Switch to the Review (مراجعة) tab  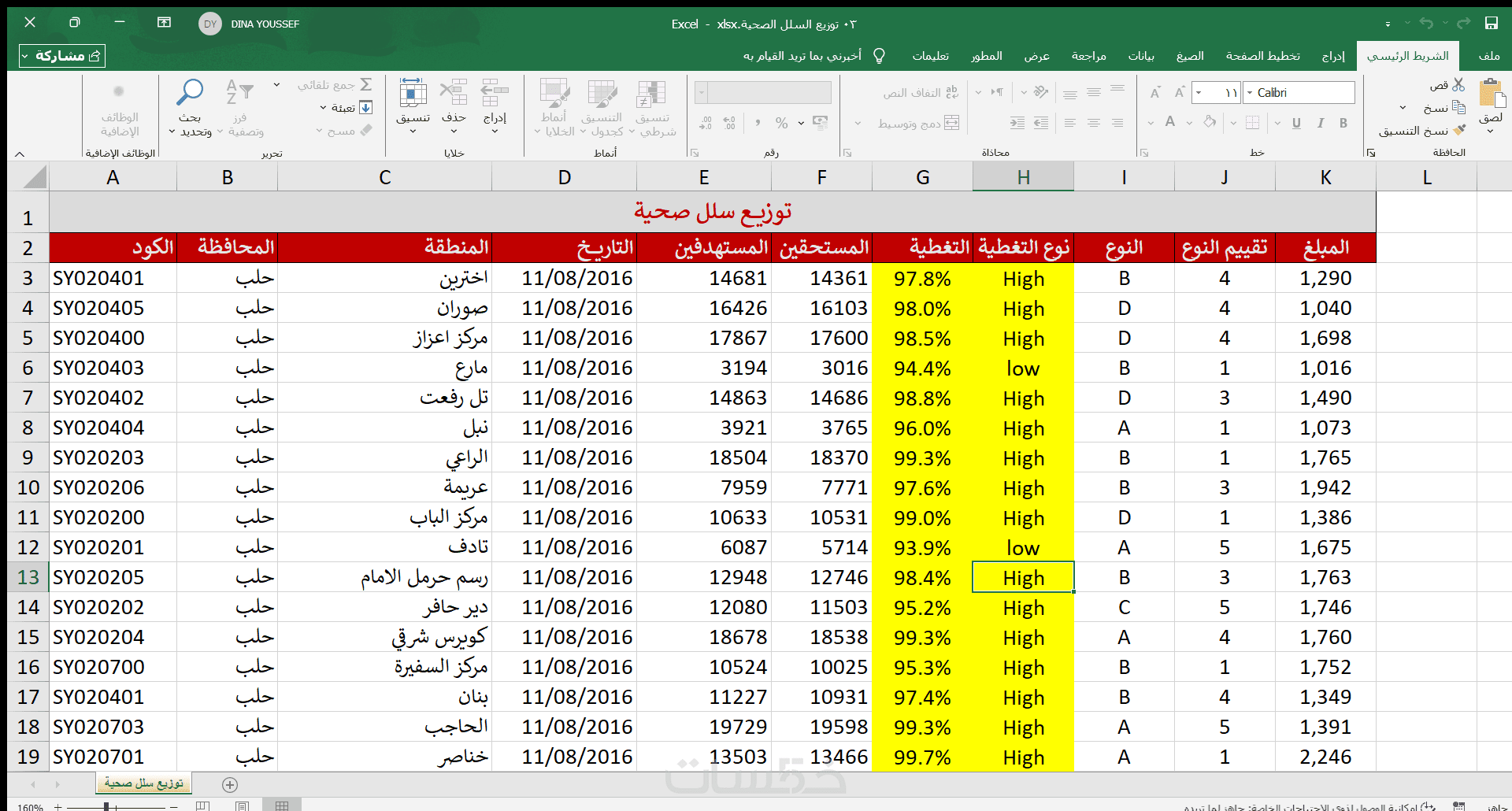point(1089,56)
